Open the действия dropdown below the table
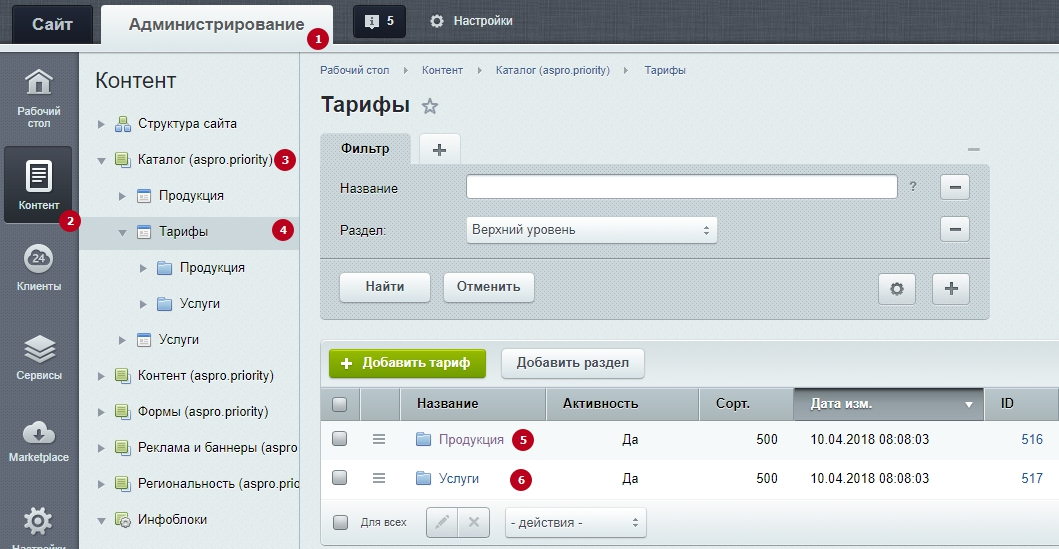 click(575, 523)
